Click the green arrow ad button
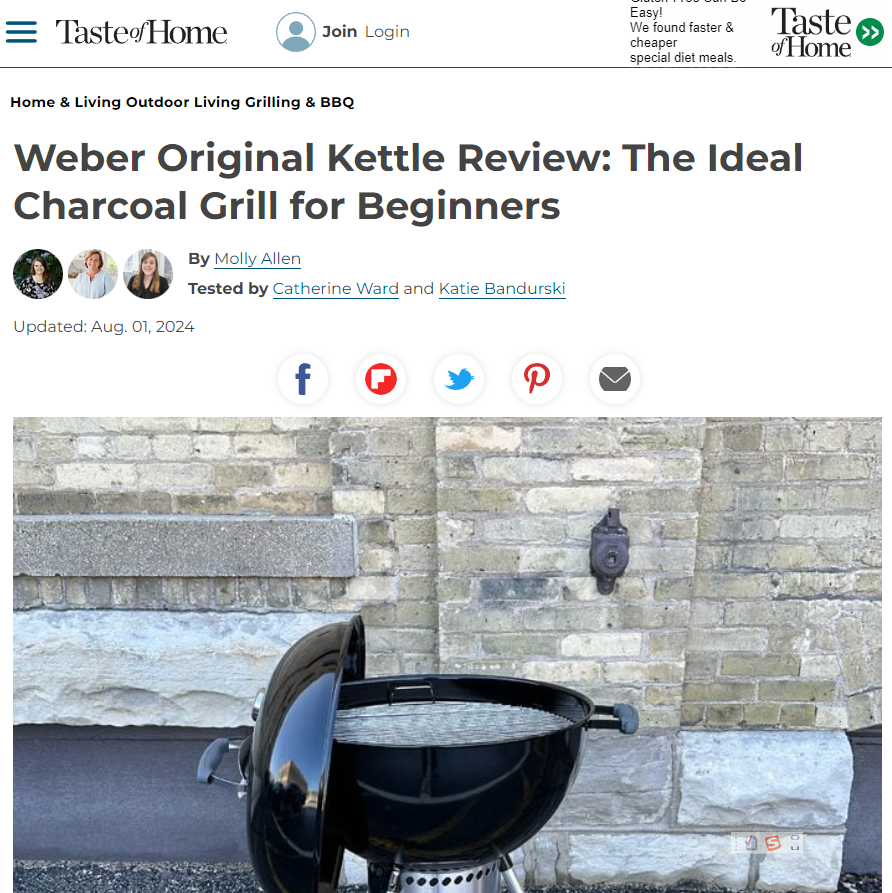 870,32
